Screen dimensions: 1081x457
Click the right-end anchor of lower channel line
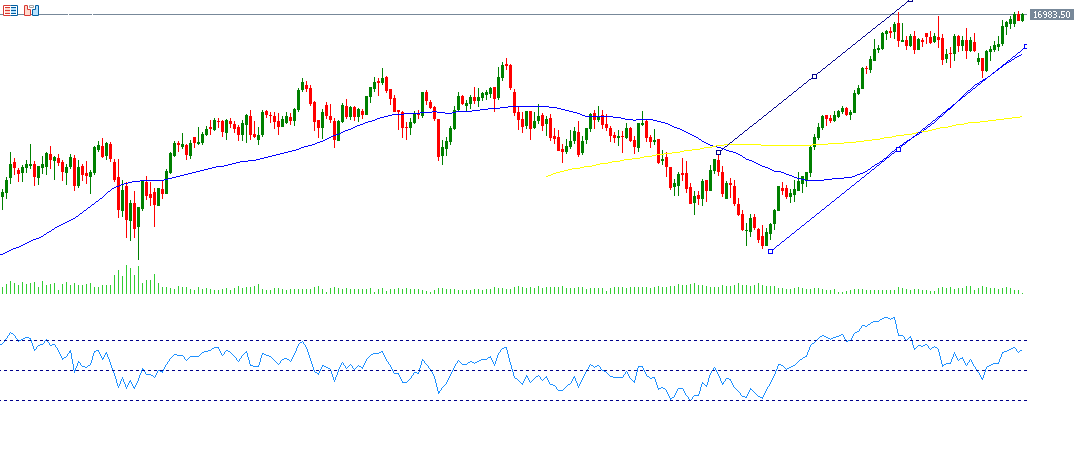pyautogui.click(x=1026, y=46)
